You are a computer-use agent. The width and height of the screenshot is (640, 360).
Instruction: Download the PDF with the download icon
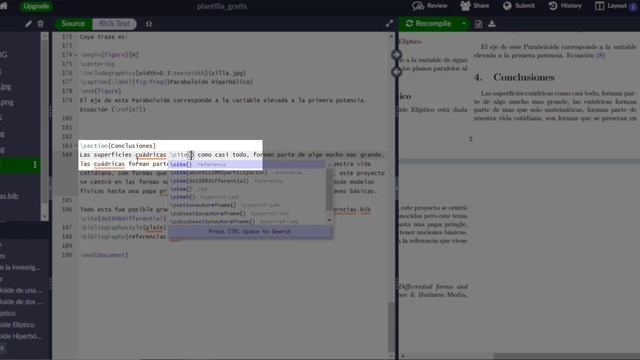pyautogui.click(x=492, y=24)
